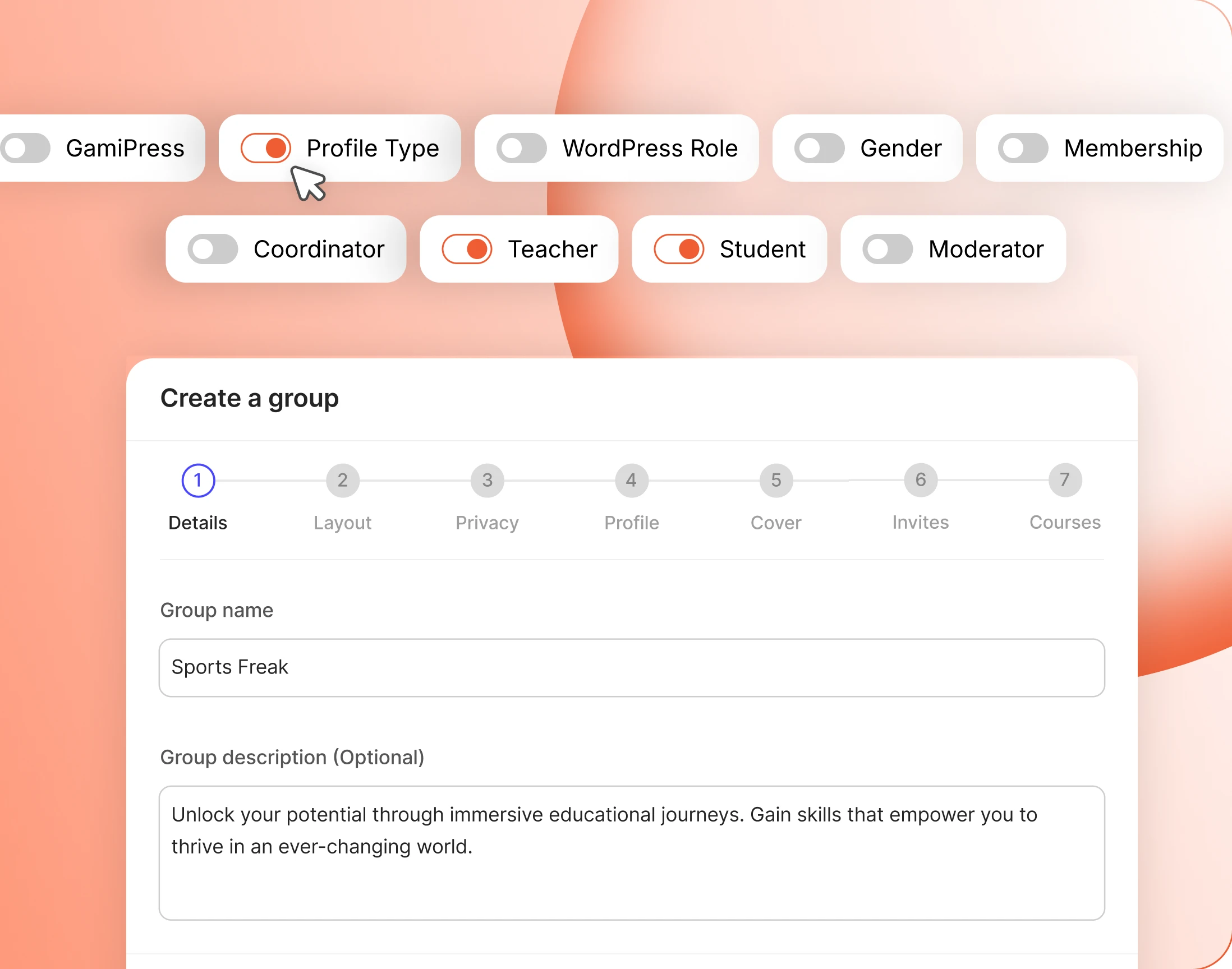Enable the Moderator toggle
The height and width of the screenshot is (969, 1232).
point(888,249)
